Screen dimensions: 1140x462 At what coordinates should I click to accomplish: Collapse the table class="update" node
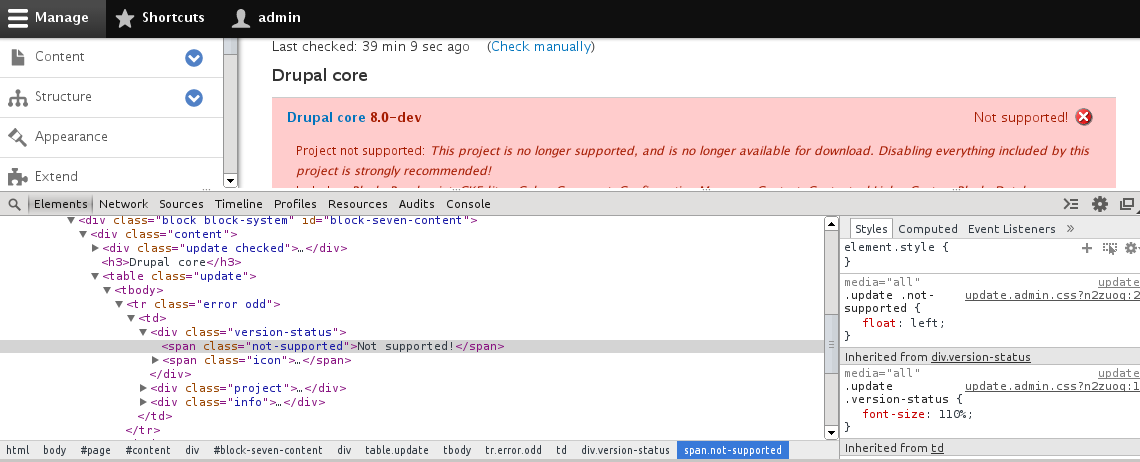[x=95, y=276]
